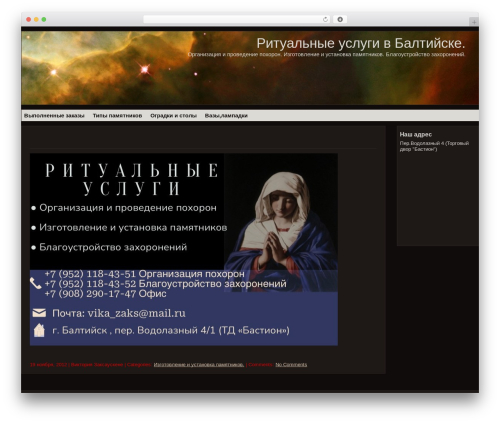Click the bullet Изготовление и установка памятников in banner
This screenshot has height=423, width=500.
click(x=129, y=228)
